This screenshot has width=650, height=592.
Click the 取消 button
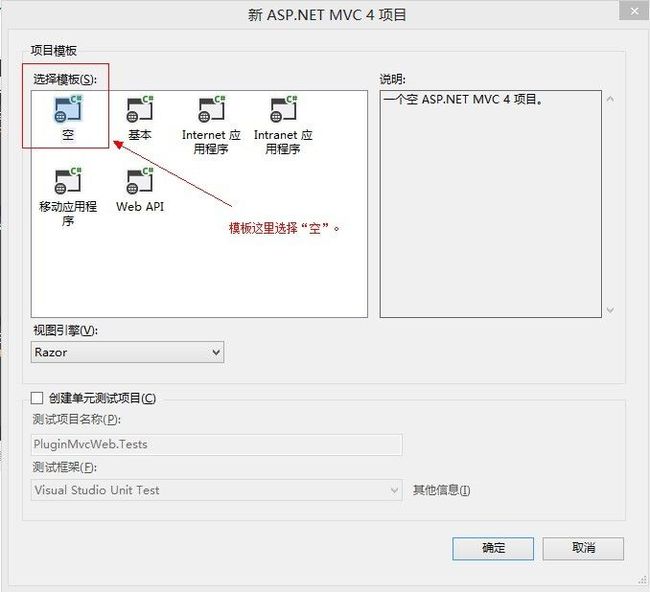point(583,548)
